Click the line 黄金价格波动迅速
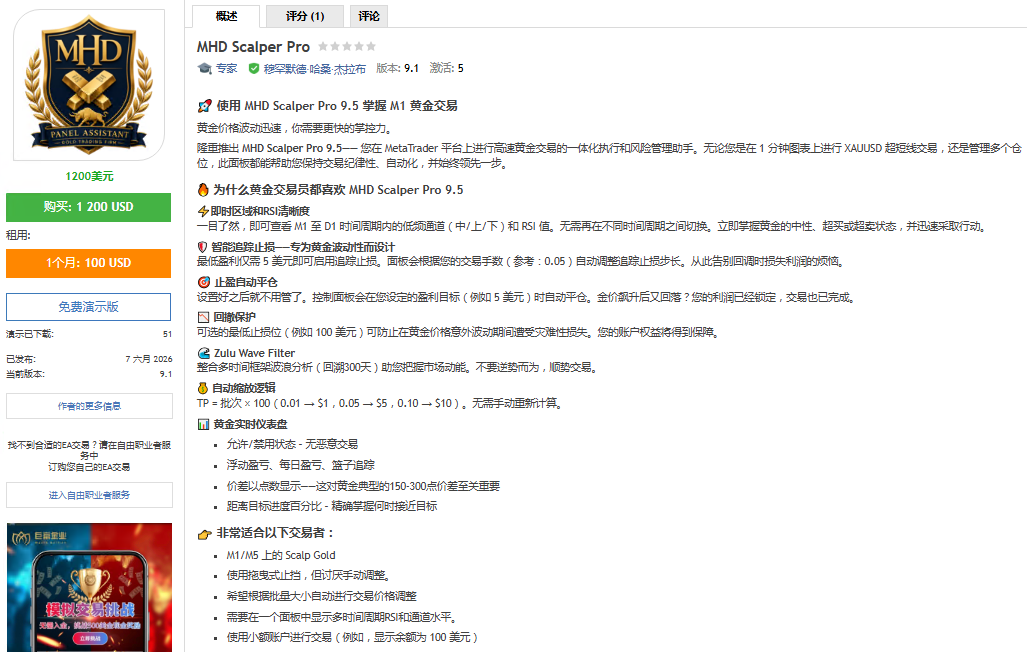 coord(295,128)
